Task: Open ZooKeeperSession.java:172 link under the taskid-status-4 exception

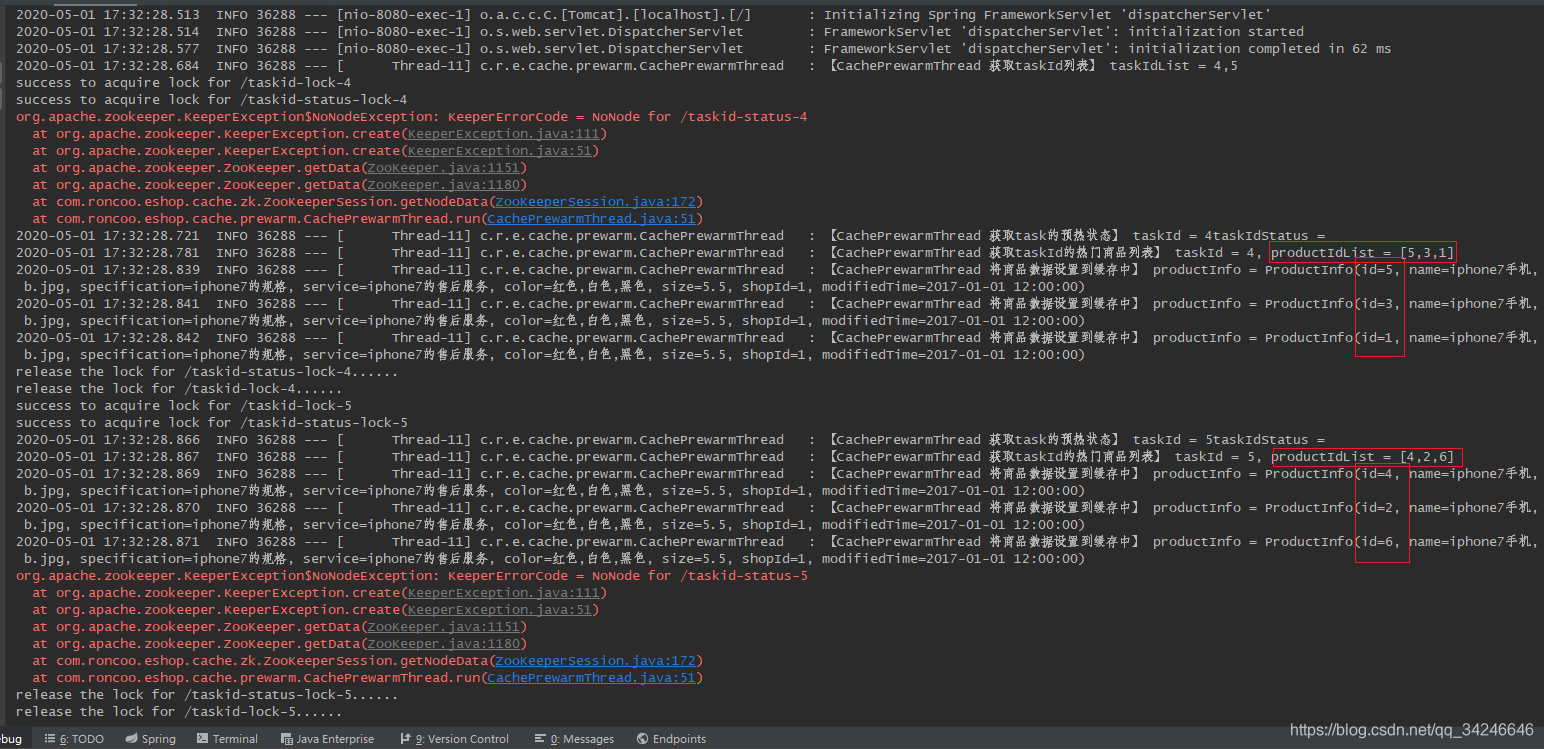Action: [595, 202]
